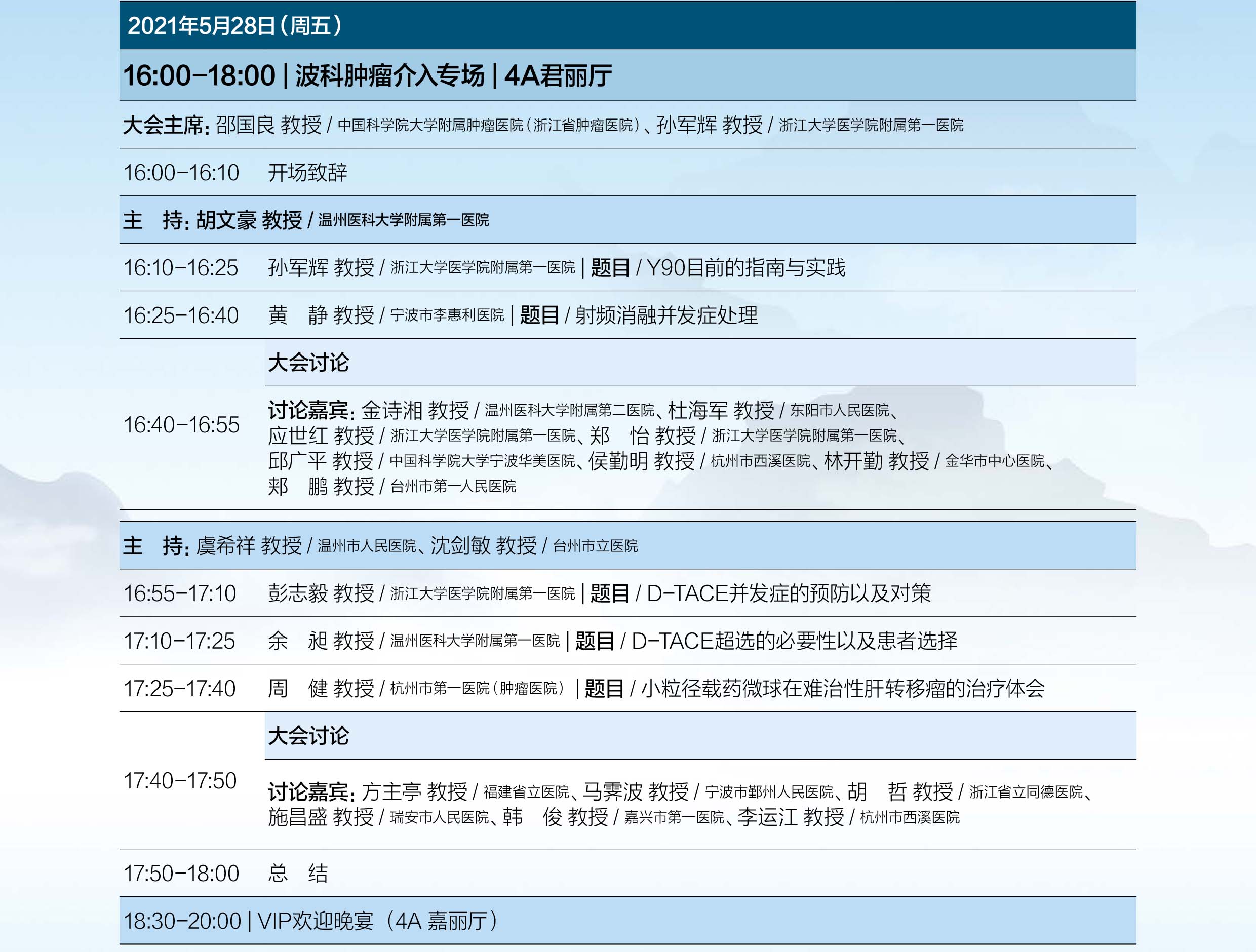Click 温州市人民医院 affiliation
1256x952 pixels.
[367, 546]
